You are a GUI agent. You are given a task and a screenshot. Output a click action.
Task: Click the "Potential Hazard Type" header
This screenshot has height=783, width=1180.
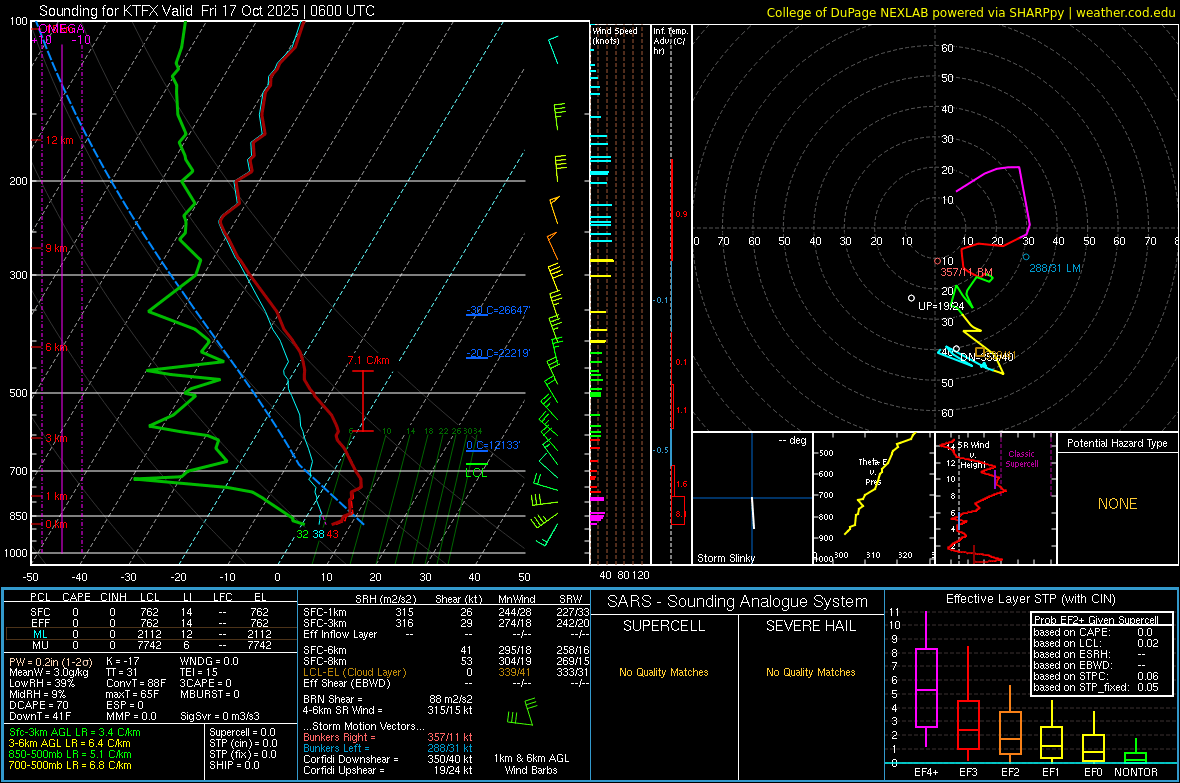(x=1117, y=443)
